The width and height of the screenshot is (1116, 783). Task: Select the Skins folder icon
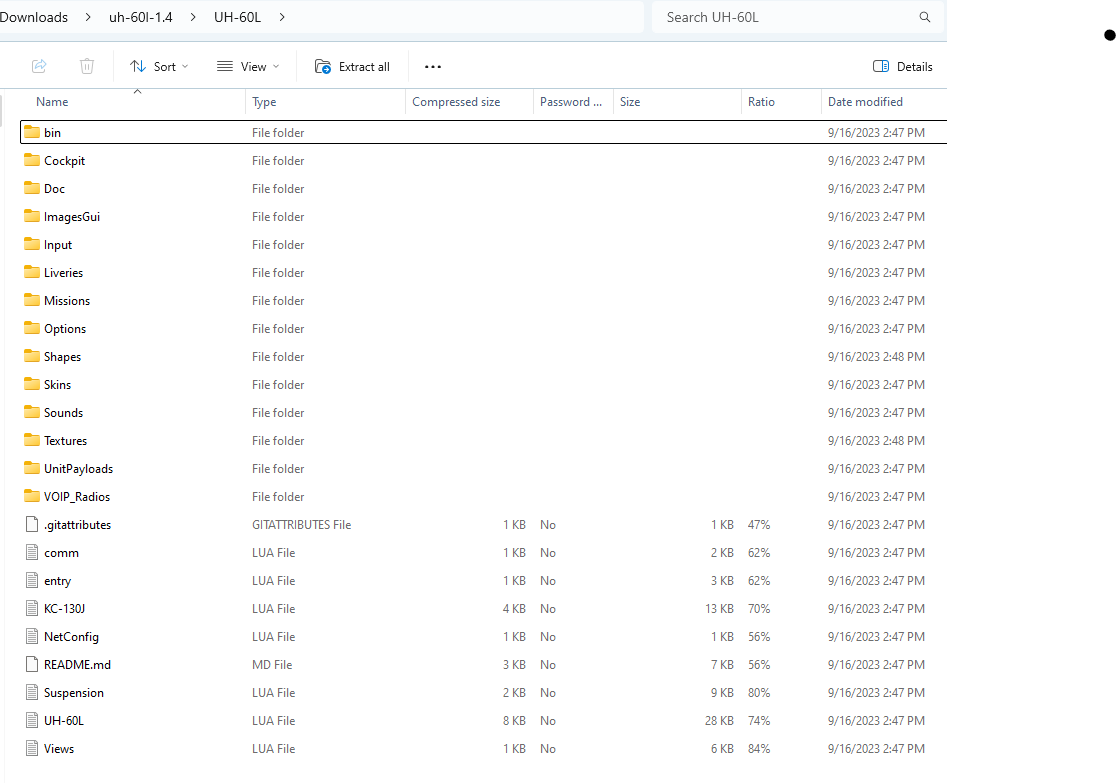[x=32, y=384]
